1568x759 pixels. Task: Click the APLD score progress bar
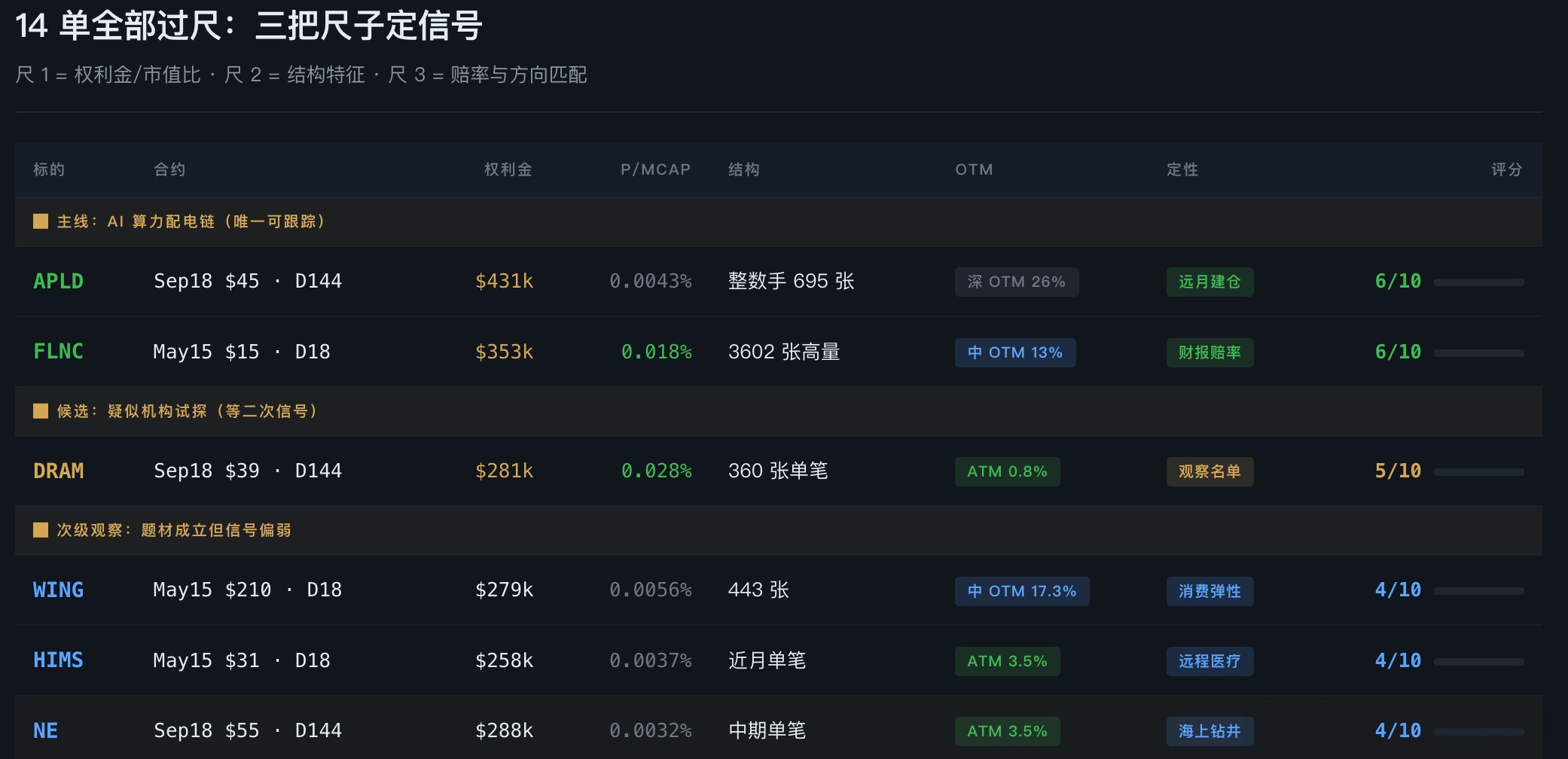[1478, 282]
